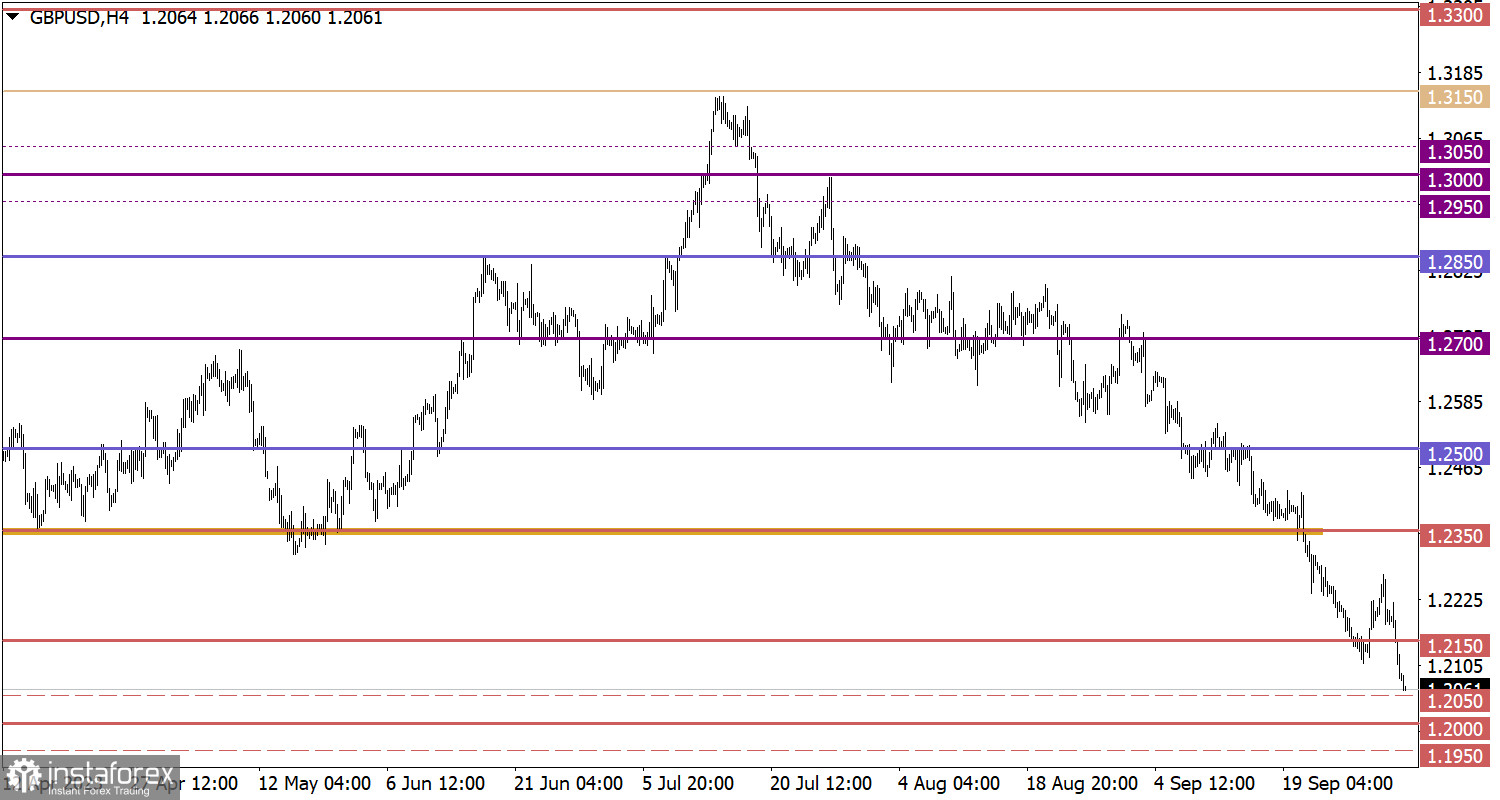
Task: Click the 1.3185 price axis value
Action: 1453,73
